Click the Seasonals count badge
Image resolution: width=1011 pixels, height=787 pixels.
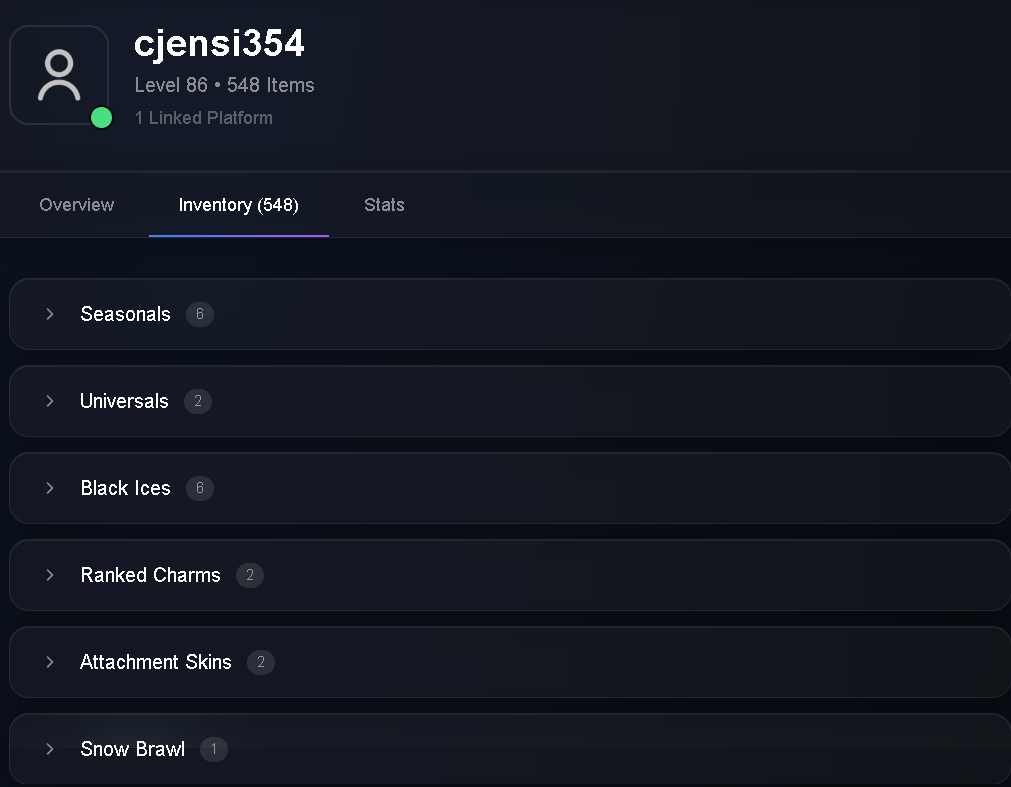point(200,314)
